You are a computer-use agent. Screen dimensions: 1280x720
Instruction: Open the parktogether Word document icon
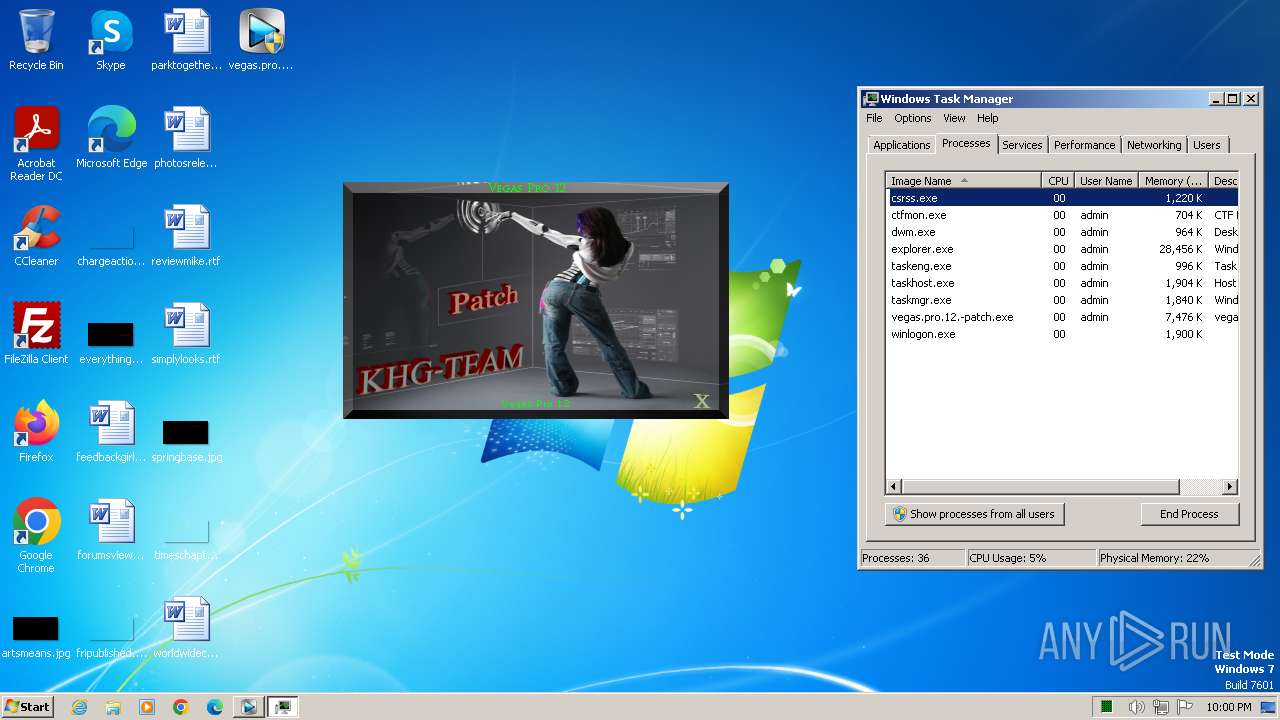(186, 40)
